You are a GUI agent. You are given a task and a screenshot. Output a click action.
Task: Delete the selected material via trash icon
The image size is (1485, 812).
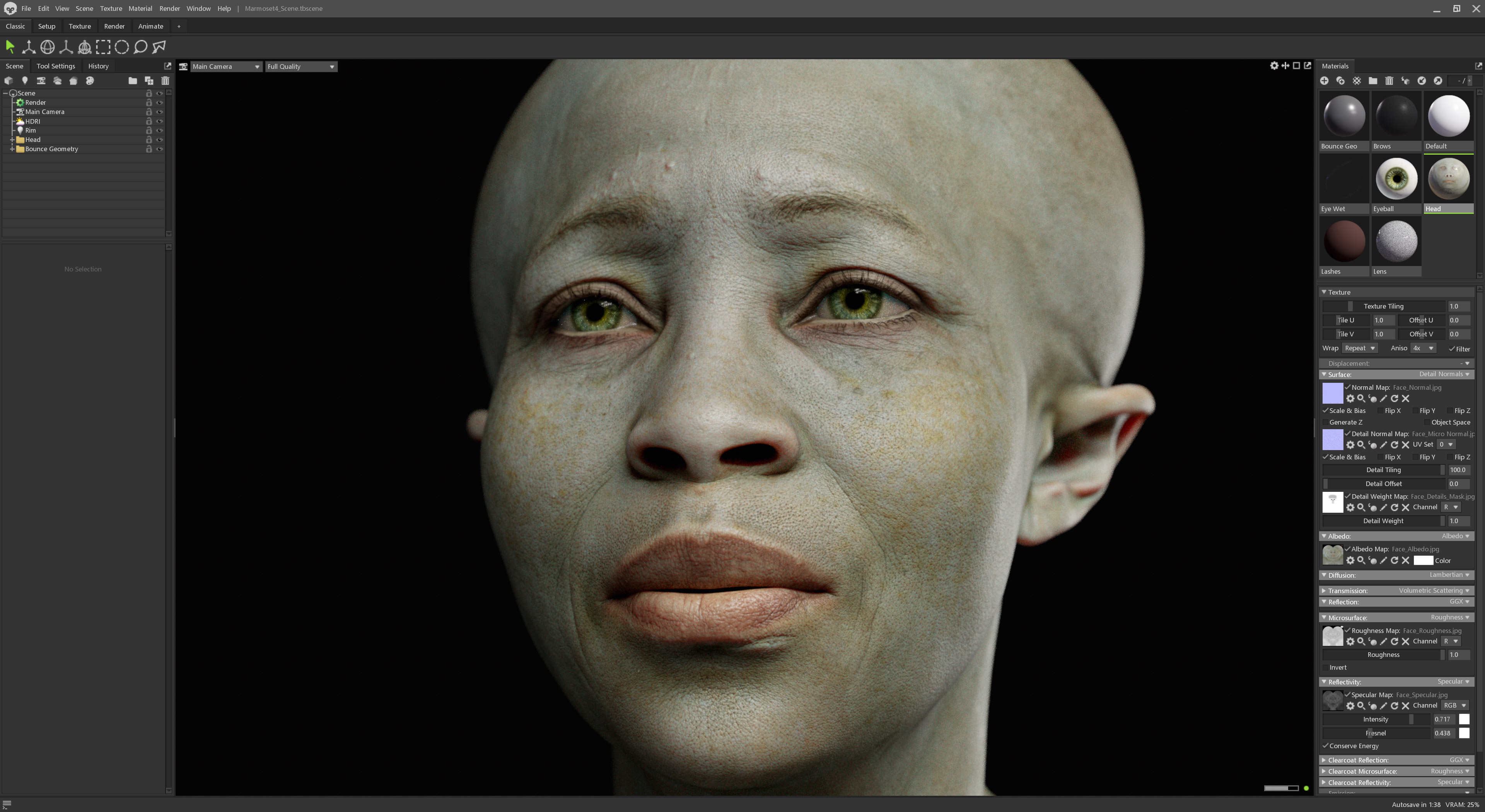tap(1389, 81)
